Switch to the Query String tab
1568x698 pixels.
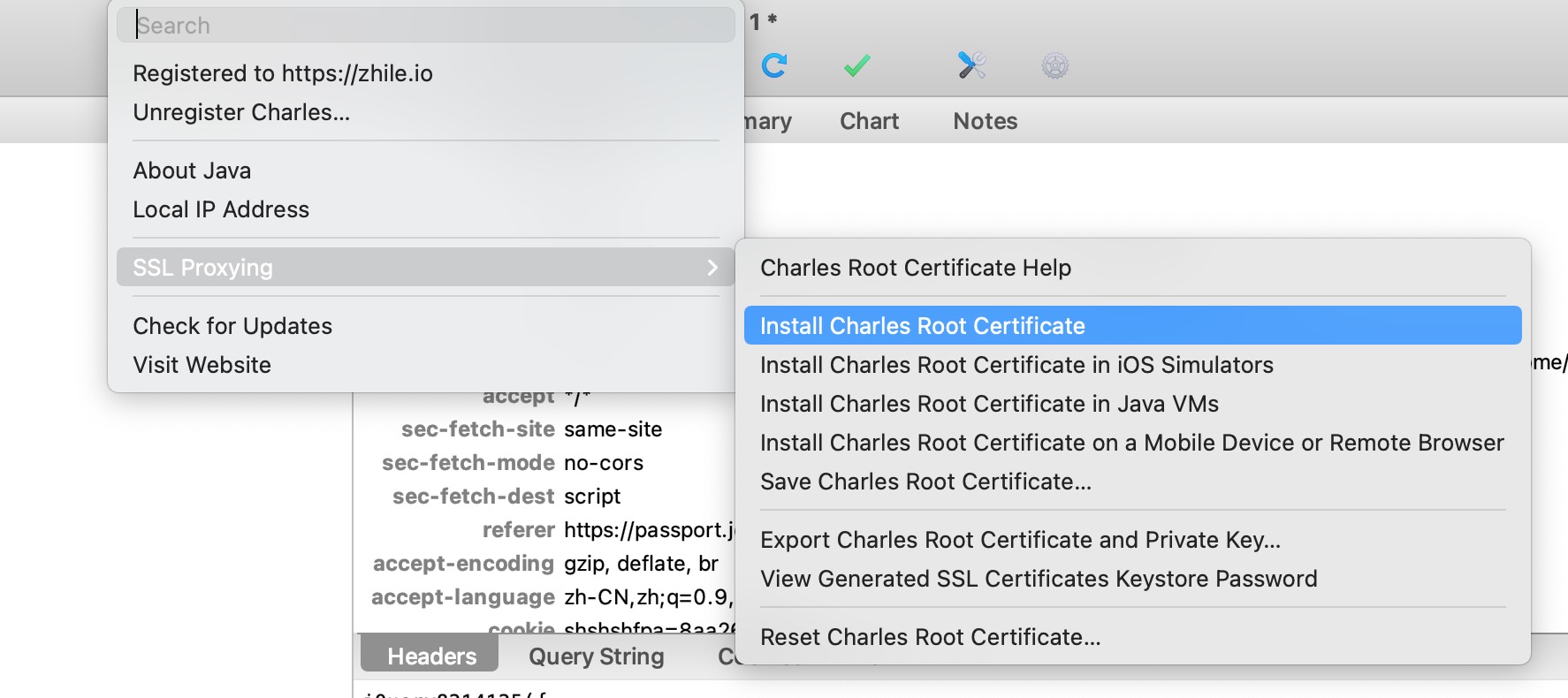click(596, 656)
